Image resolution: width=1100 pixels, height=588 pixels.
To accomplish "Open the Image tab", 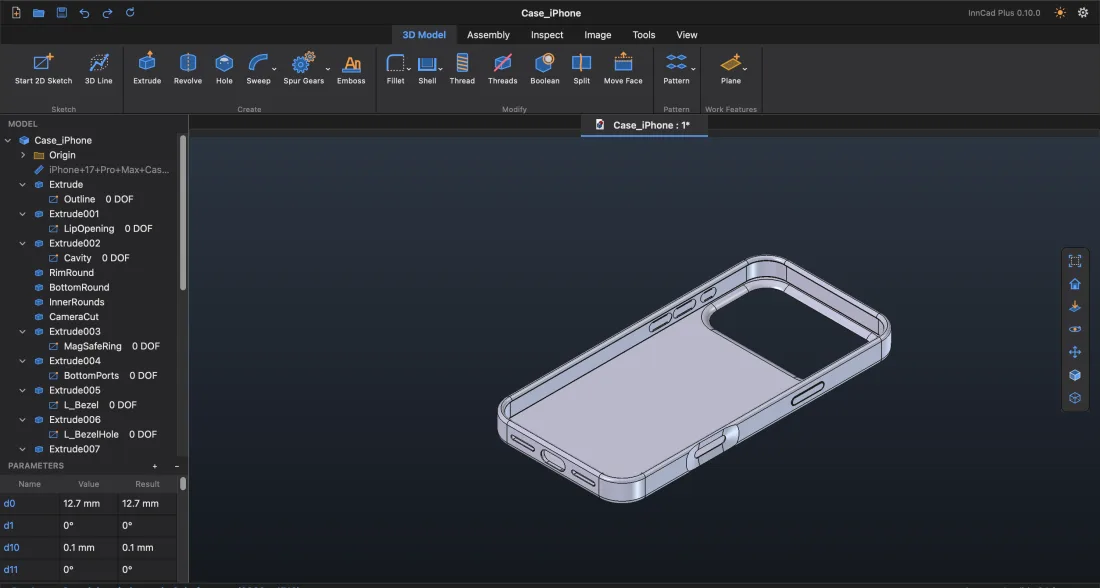I will pyautogui.click(x=598, y=34).
